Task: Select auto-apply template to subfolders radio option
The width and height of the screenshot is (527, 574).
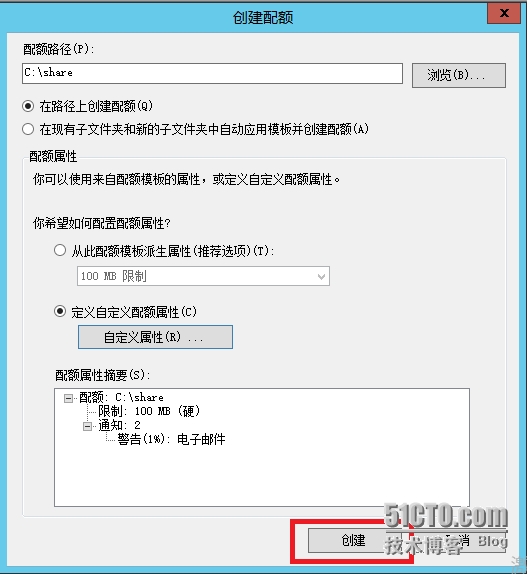Action: (x=28, y=129)
